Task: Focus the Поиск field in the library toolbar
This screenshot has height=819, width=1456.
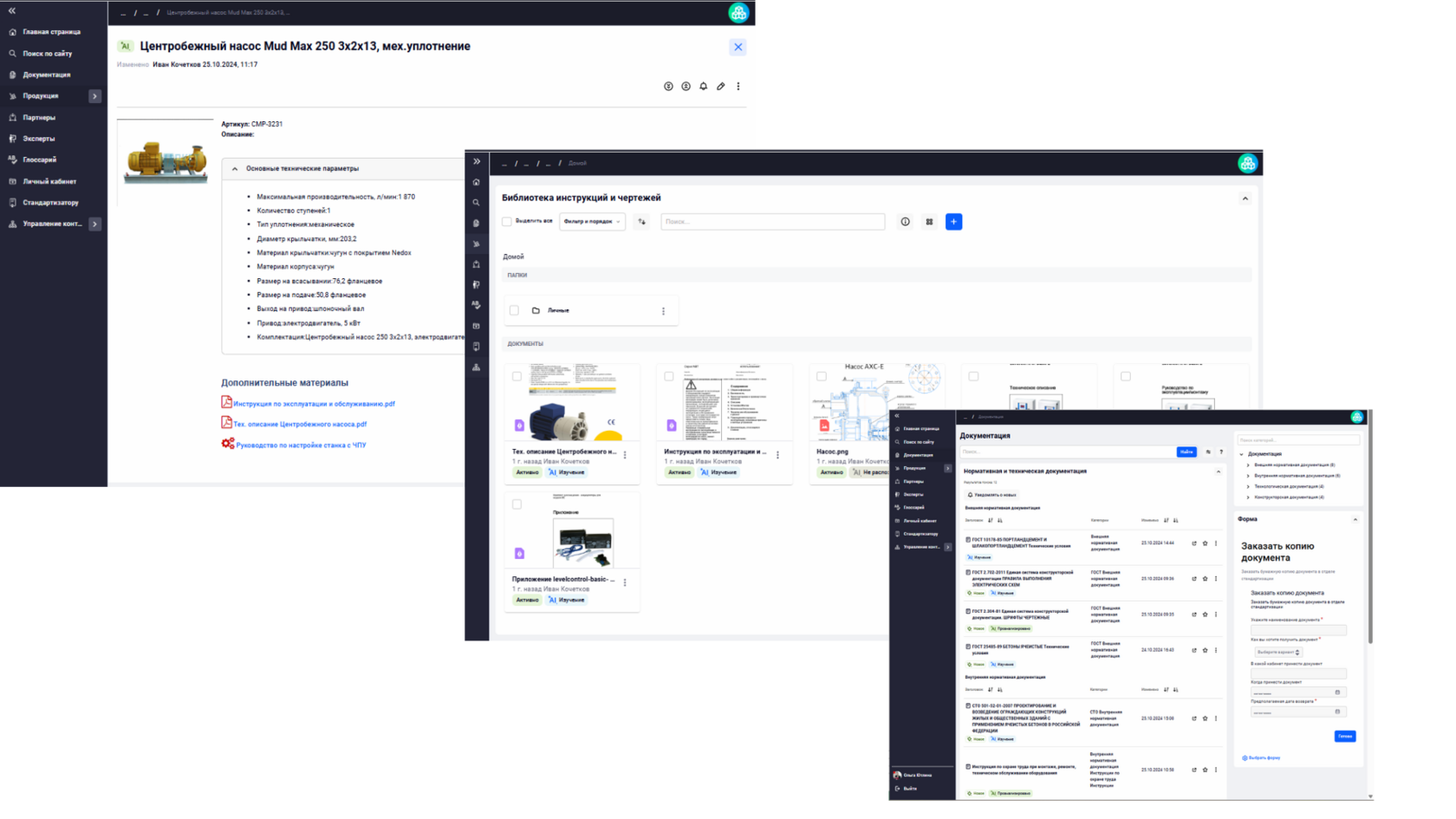Action: tap(773, 222)
